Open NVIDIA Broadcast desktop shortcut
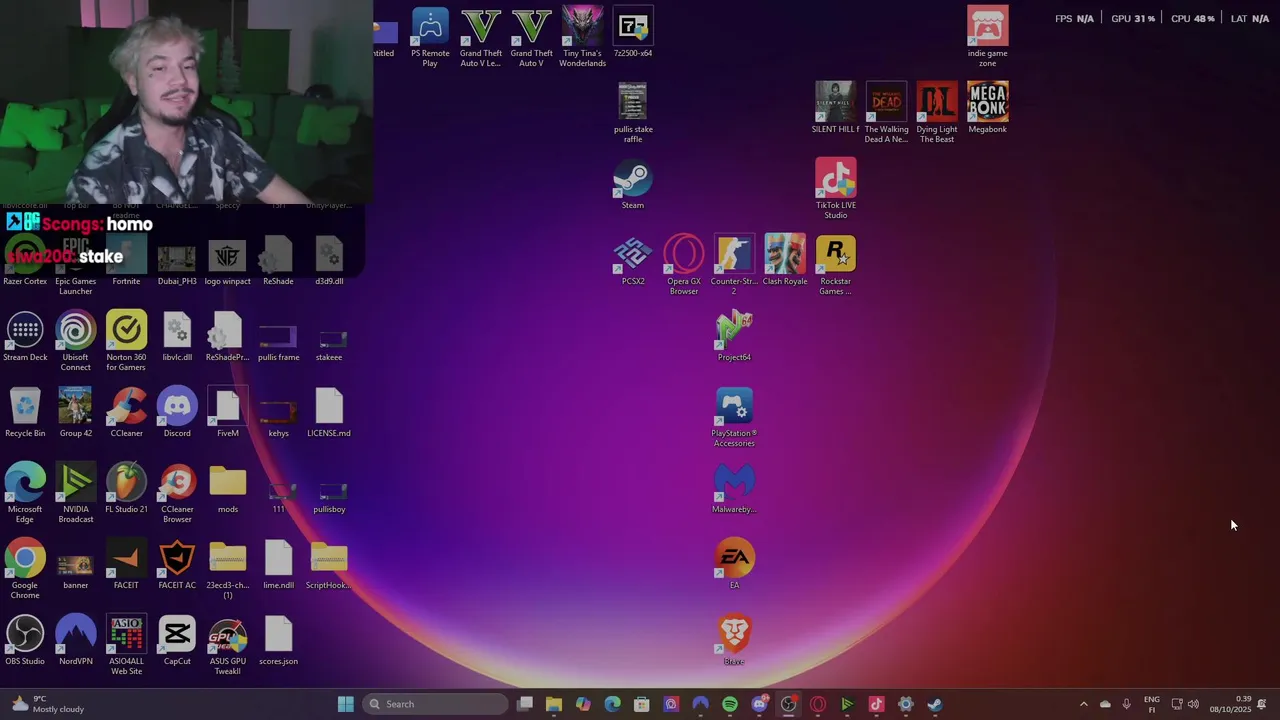The image size is (1280, 720). tap(75, 493)
